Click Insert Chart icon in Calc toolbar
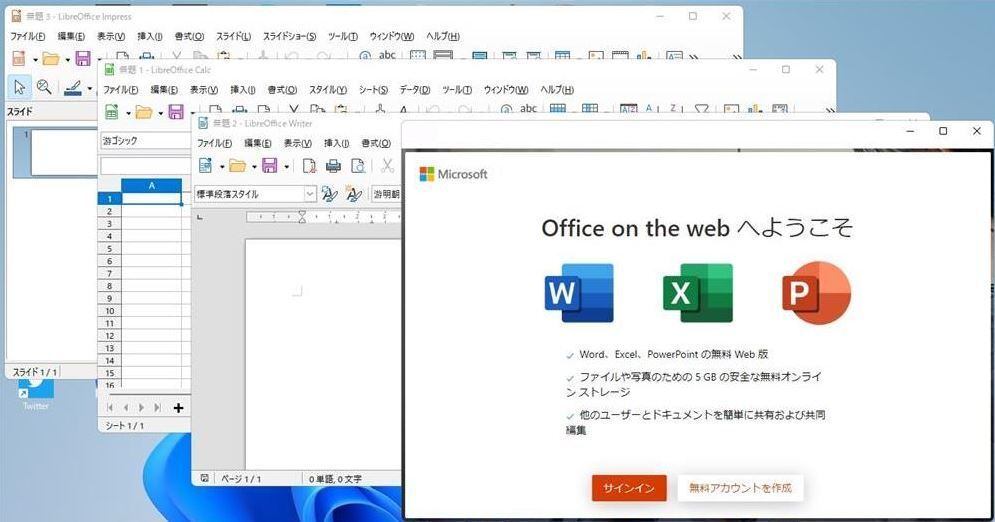The width and height of the screenshot is (995, 522). click(x=755, y=109)
